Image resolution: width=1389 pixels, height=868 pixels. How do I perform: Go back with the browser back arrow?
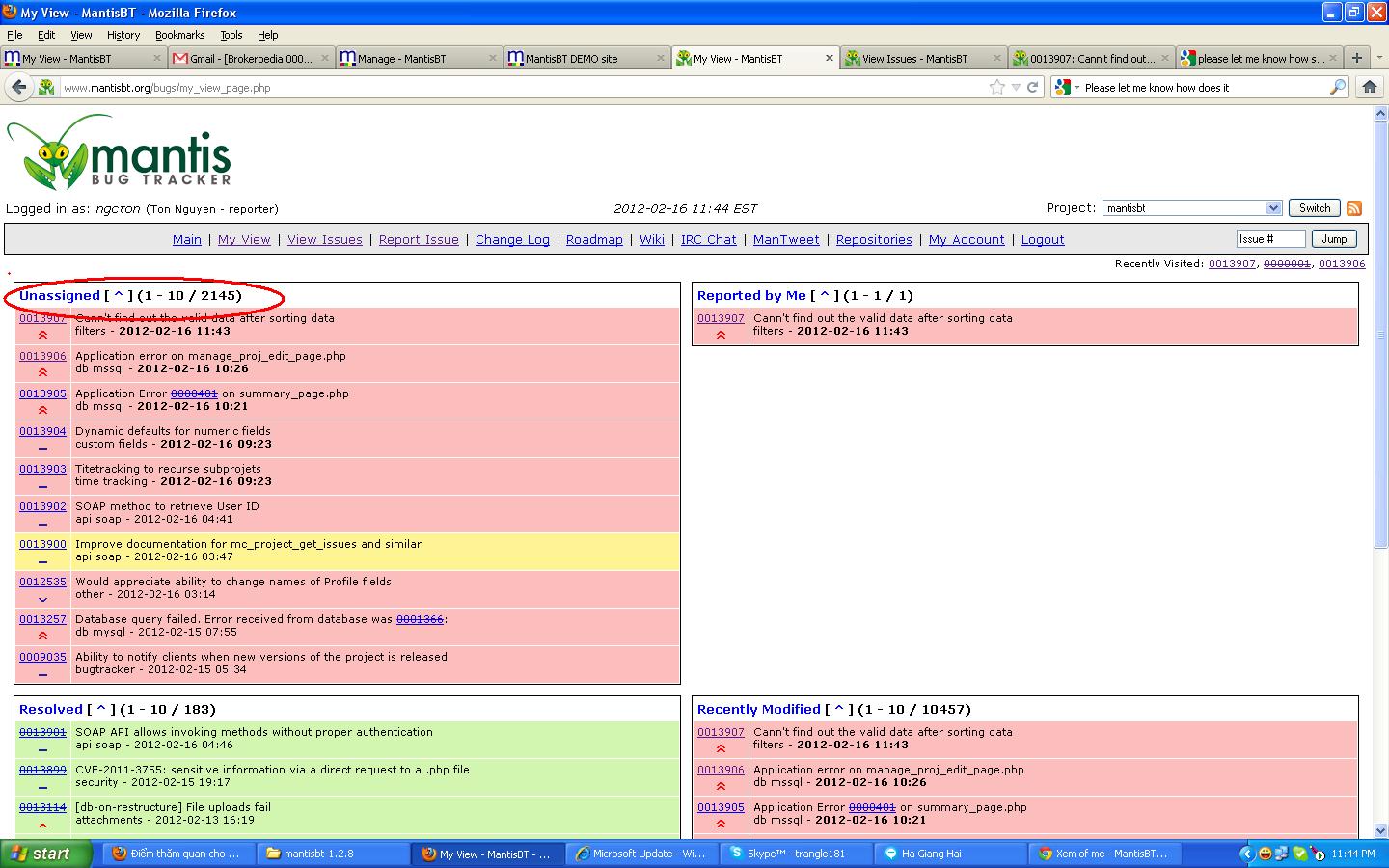pyautogui.click(x=18, y=87)
